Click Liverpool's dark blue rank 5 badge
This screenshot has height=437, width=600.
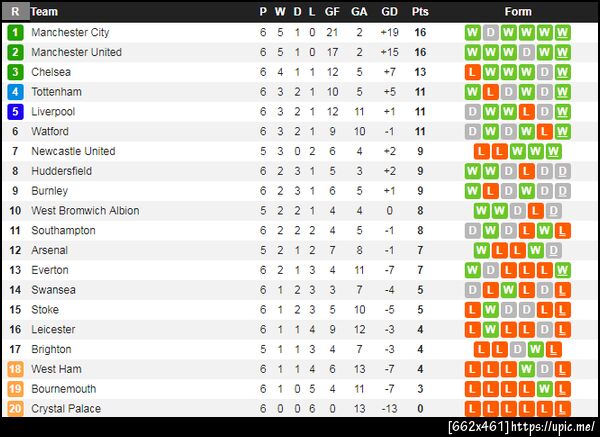pyautogui.click(x=15, y=111)
